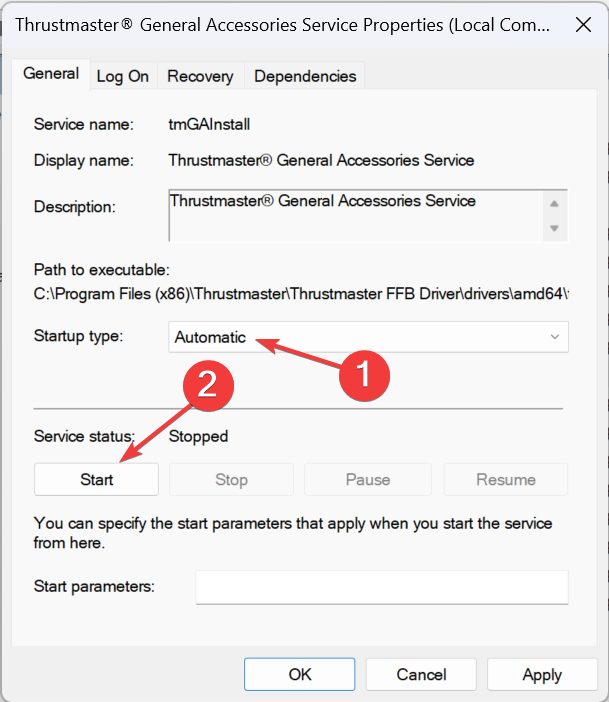Select the Path to executable text
Image resolution: width=609 pixels, height=702 pixels.
point(301,294)
